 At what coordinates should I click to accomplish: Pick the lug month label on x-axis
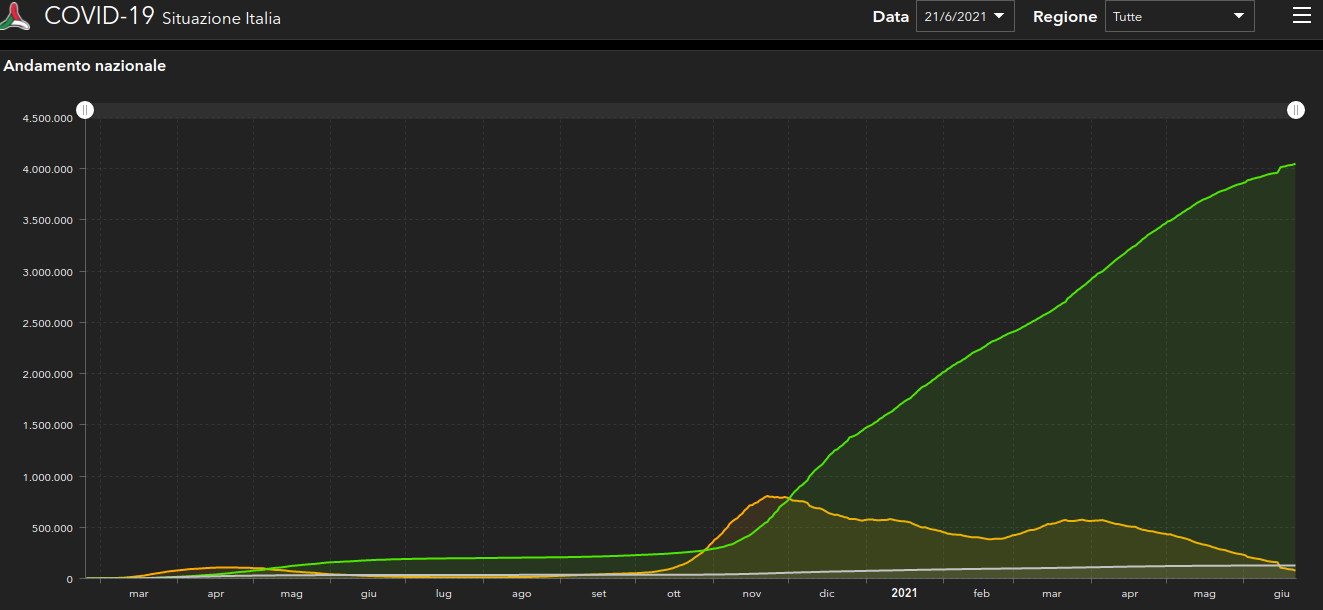pyautogui.click(x=443, y=594)
